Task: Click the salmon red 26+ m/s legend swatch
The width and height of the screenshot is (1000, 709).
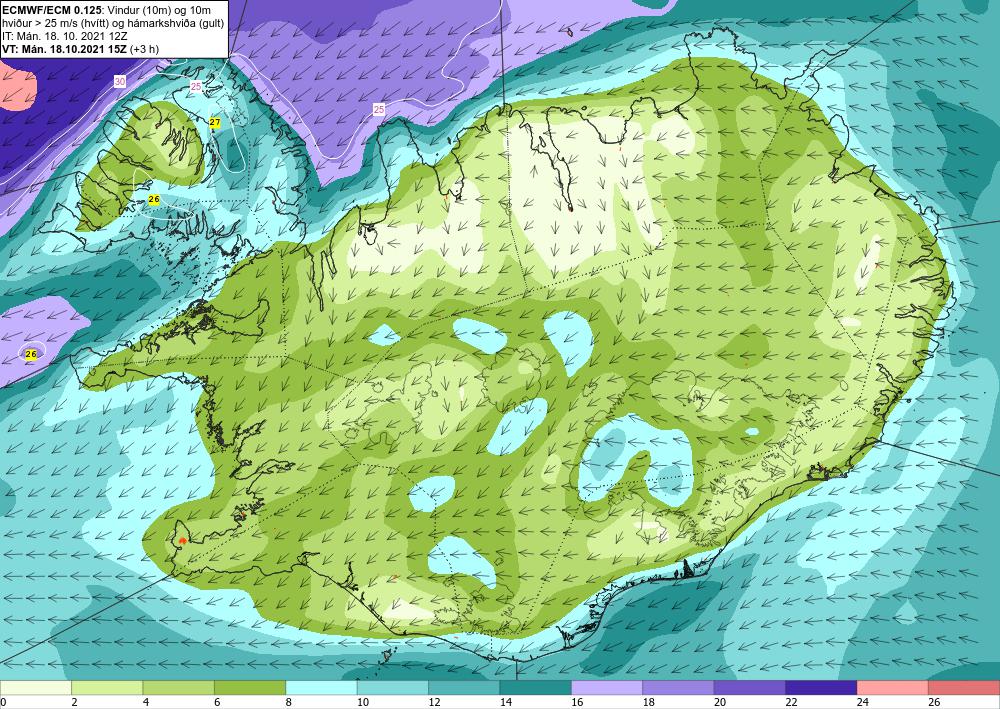Action: coord(964,687)
